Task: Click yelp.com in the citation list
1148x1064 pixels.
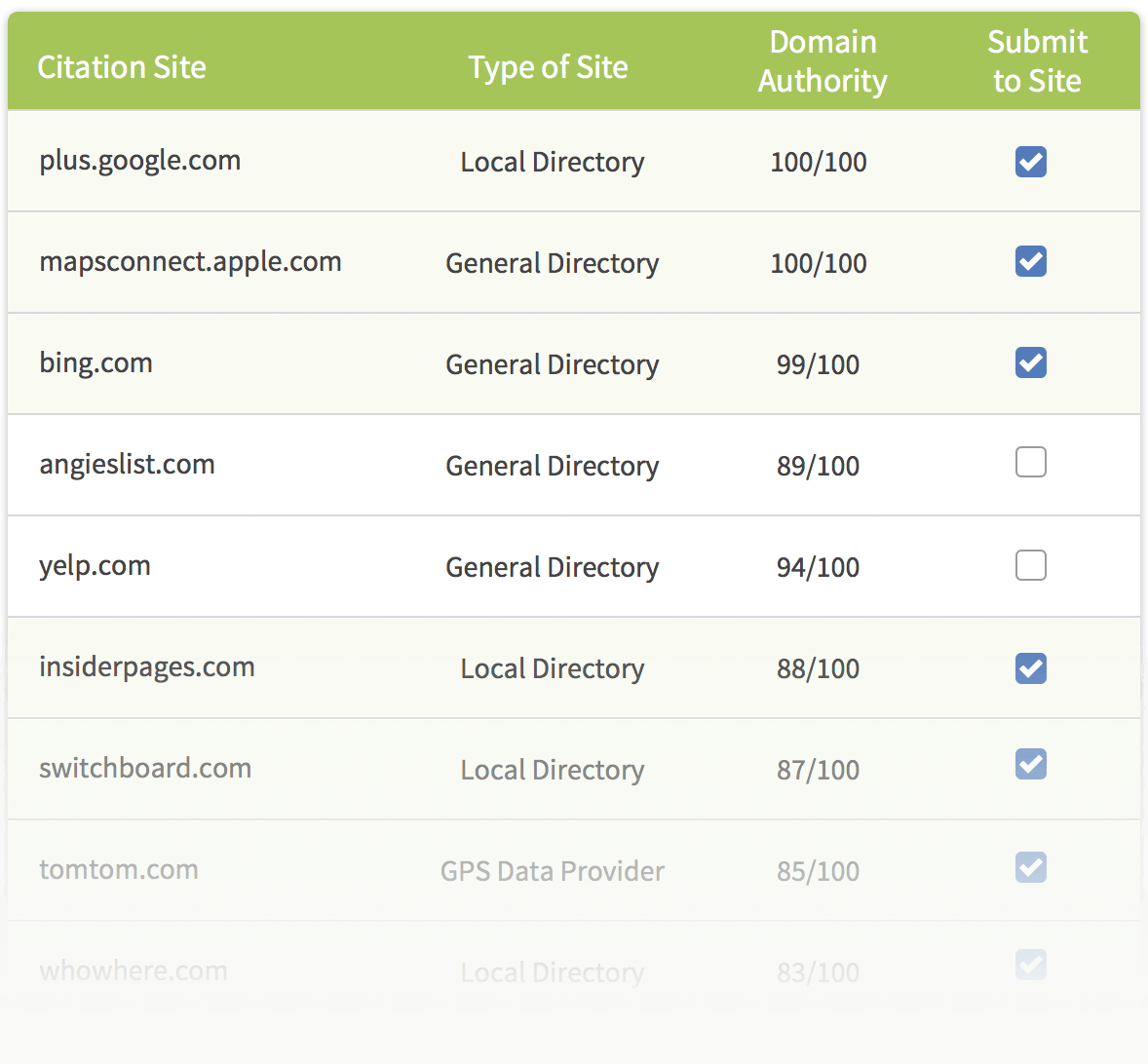Action: [x=95, y=566]
